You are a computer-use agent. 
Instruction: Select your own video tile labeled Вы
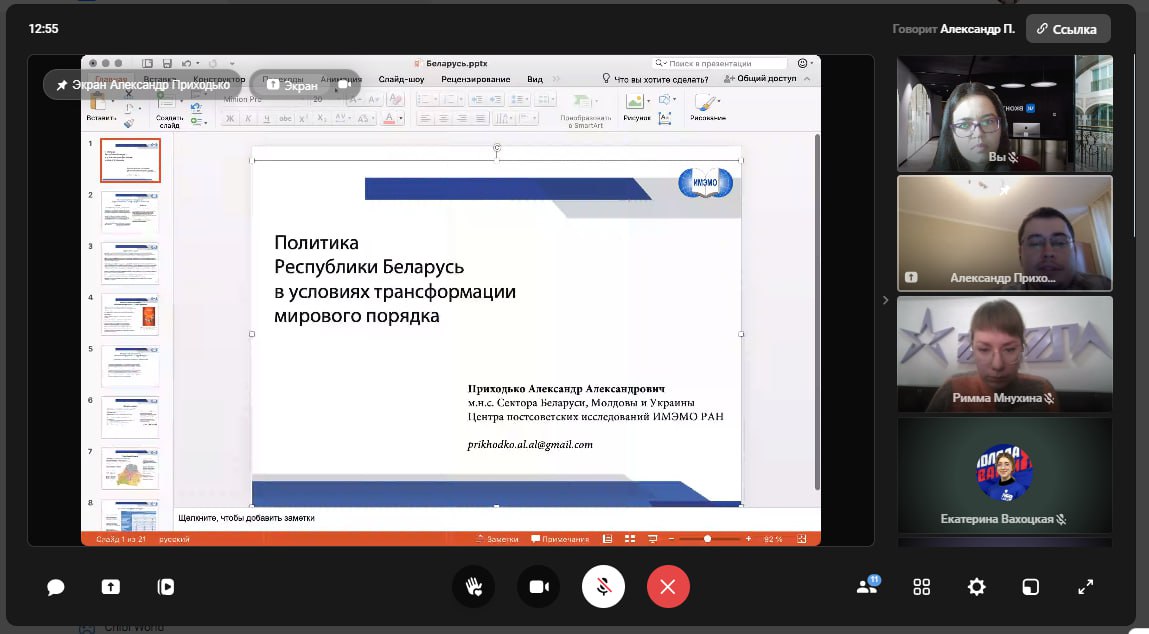click(1005, 114)
